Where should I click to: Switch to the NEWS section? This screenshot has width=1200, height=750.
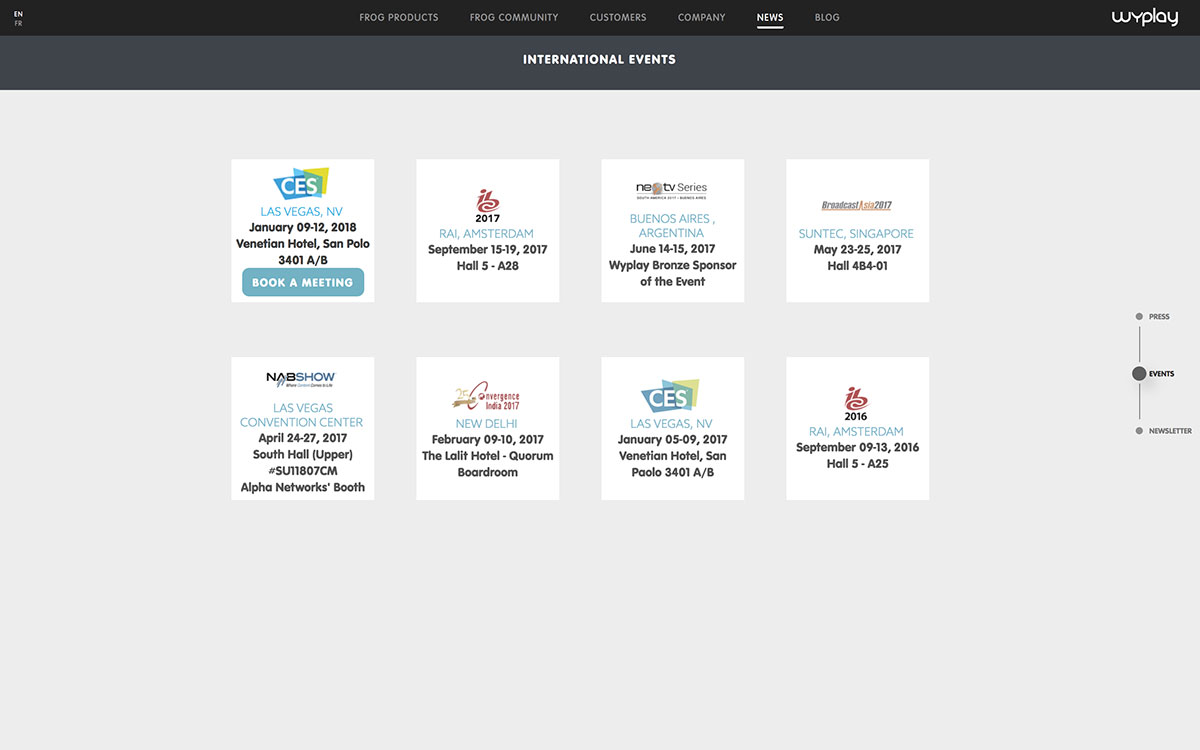[x=770, y=17]
